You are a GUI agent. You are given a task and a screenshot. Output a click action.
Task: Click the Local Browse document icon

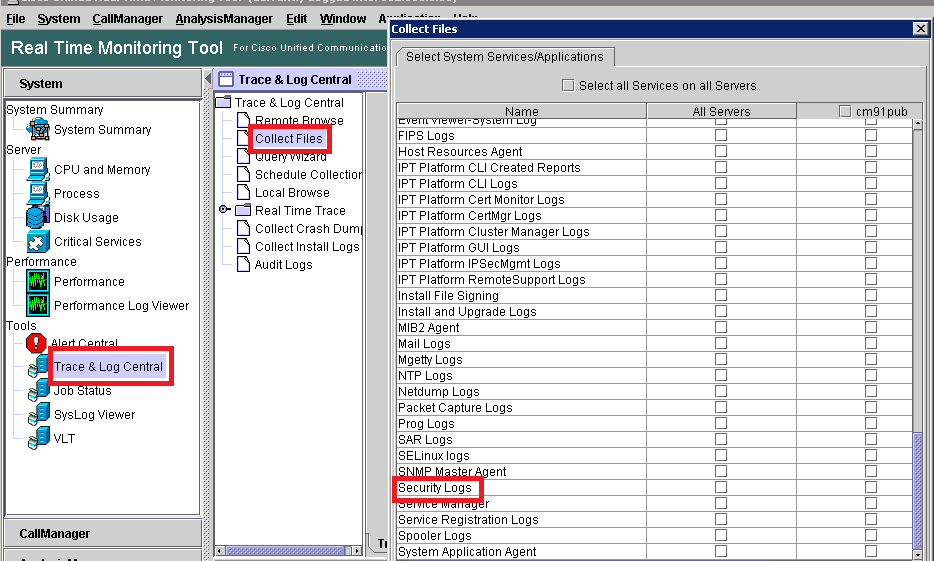coord(243,192)
